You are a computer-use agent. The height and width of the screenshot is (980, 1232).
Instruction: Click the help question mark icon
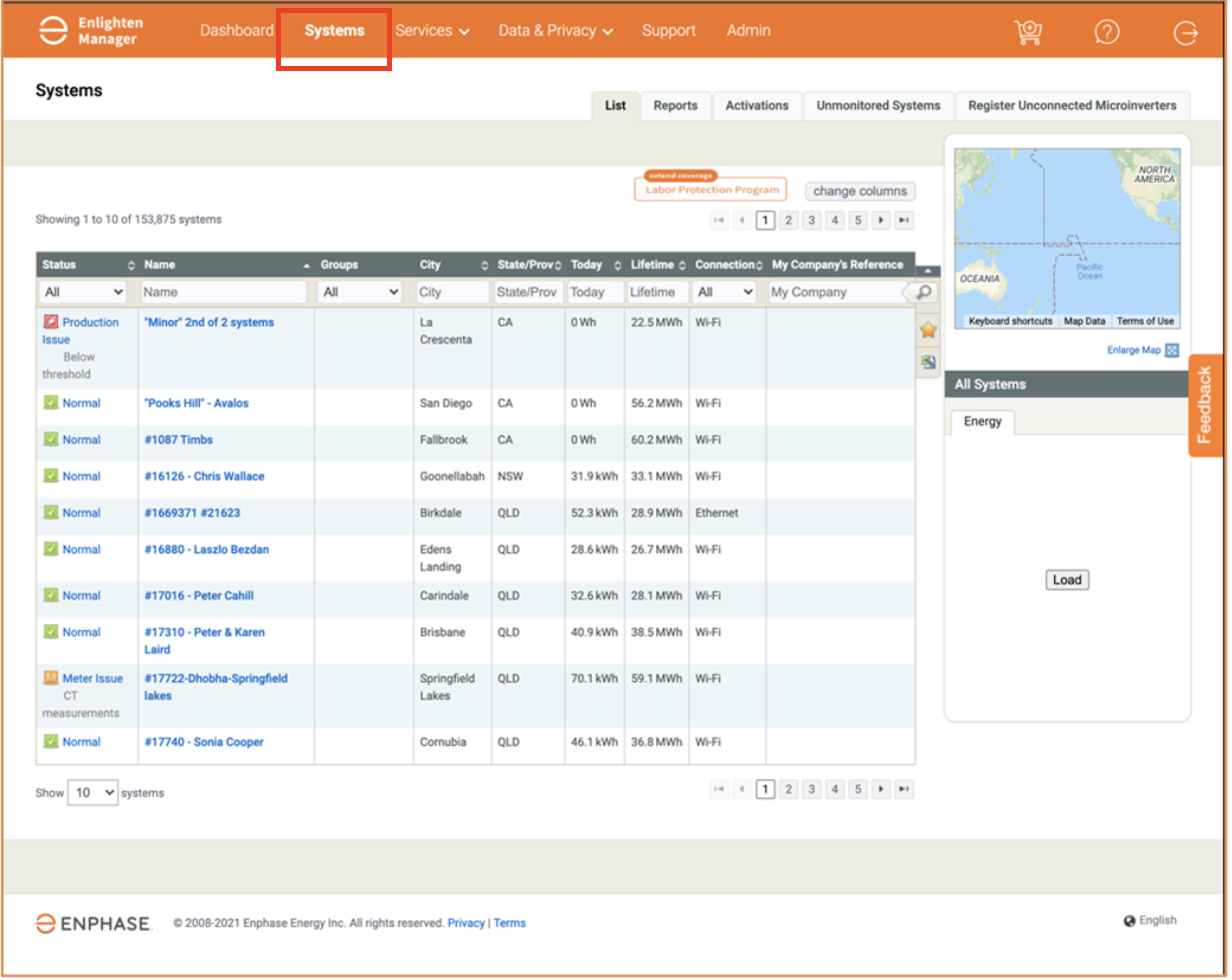(x=1107, y=32)
